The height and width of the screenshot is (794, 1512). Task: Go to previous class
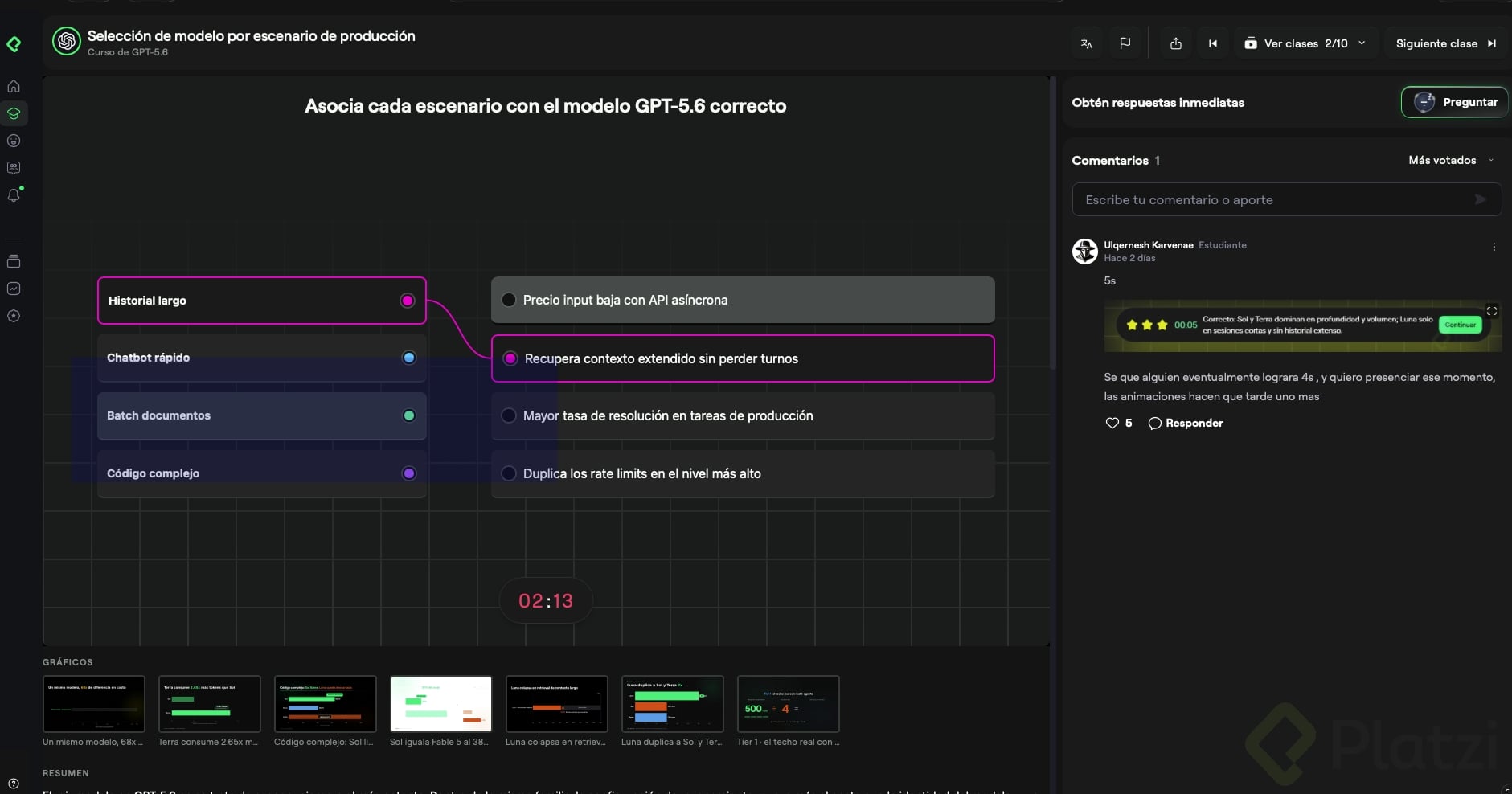pyautogui.click(x=1213, y=43)
